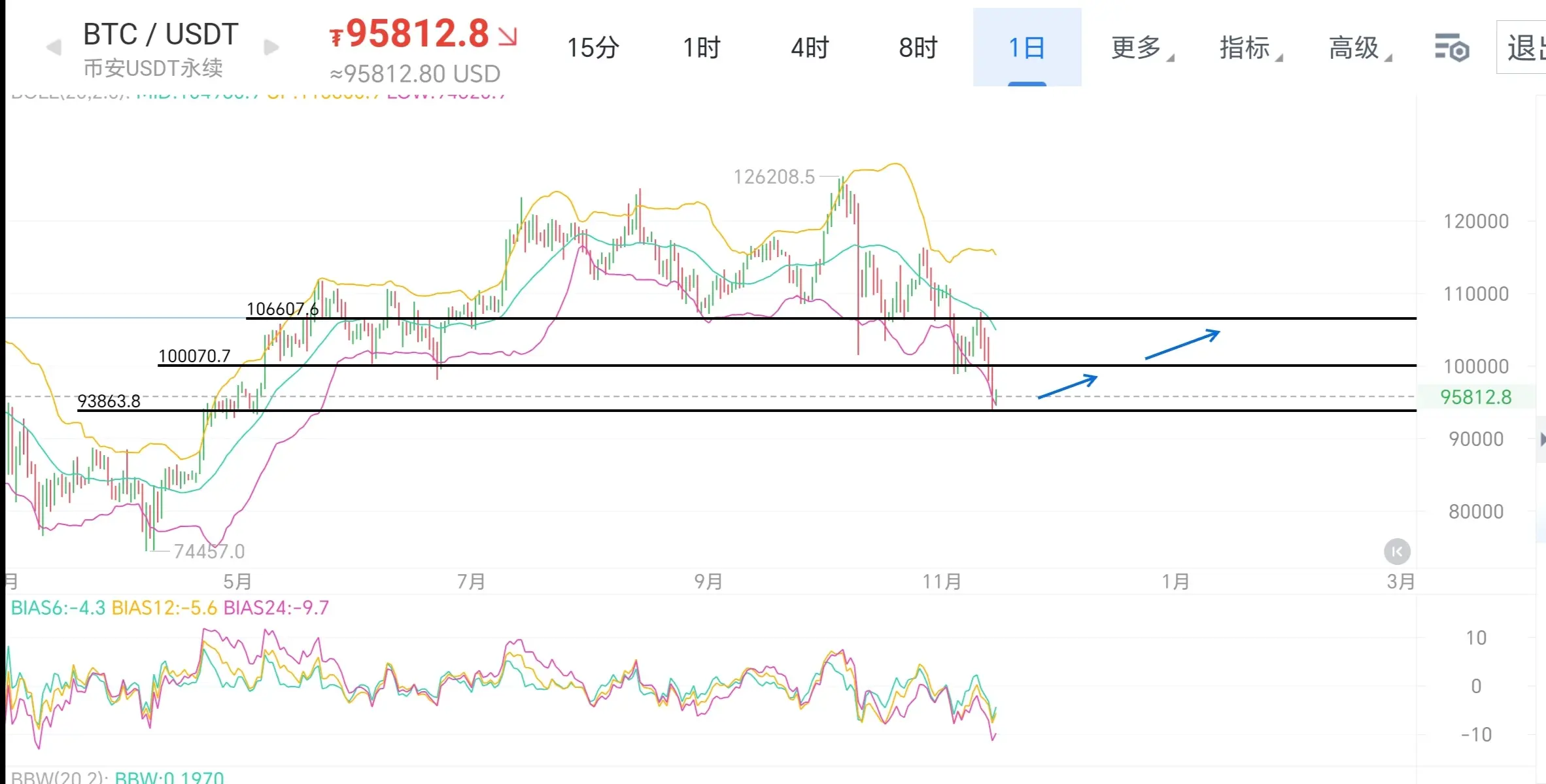Select the 1日 timeframe tab
The image size is (1546, 784).
tap(1027, 48)
